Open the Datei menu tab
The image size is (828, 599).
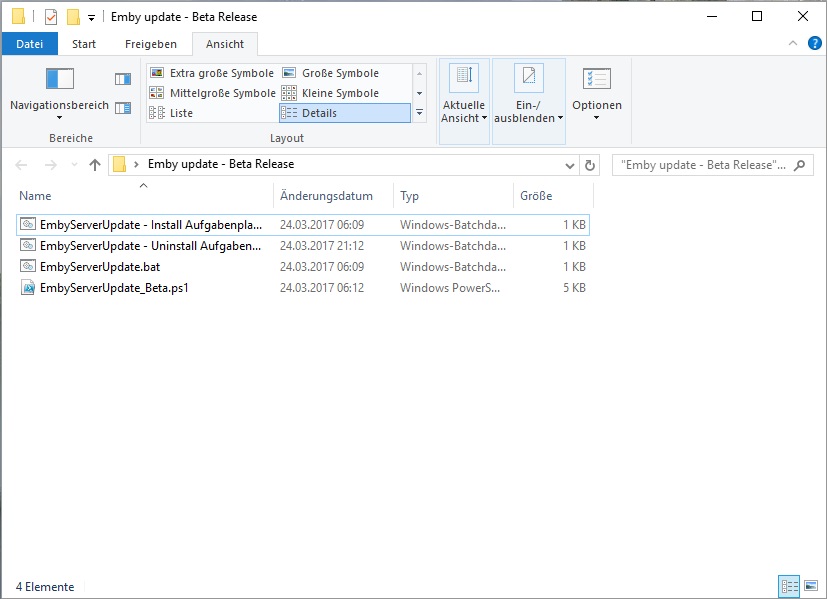(30, 44)
